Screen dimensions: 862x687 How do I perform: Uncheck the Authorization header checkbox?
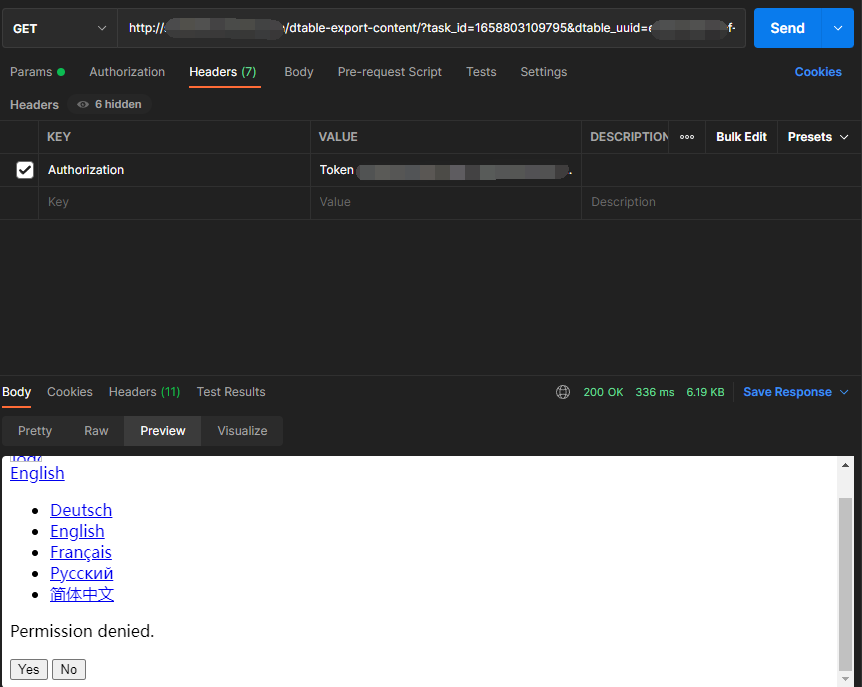[x=25, y=170]
